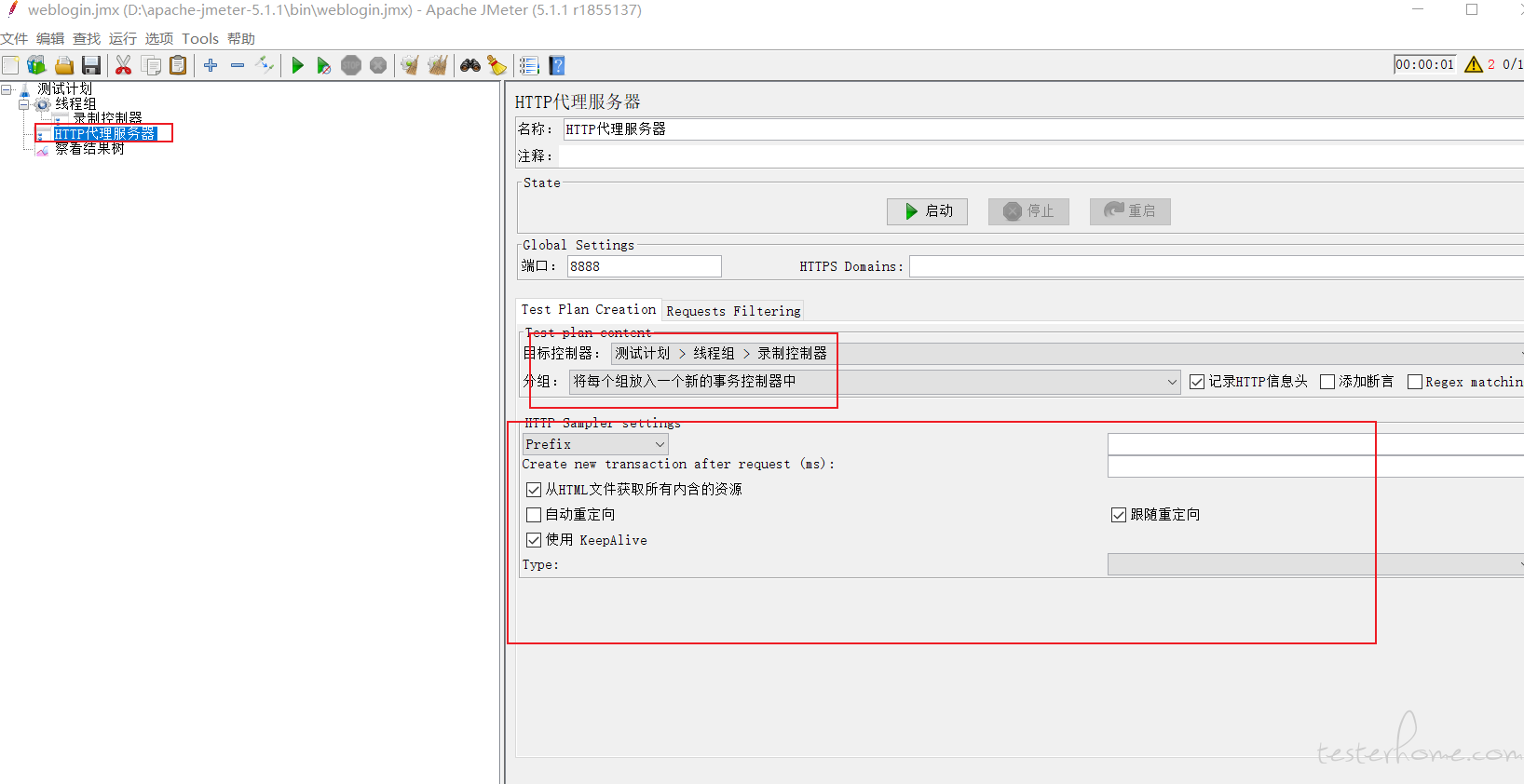Open 帮助 menu
This screenshot has height=784, width=1524.
point(241,38)
